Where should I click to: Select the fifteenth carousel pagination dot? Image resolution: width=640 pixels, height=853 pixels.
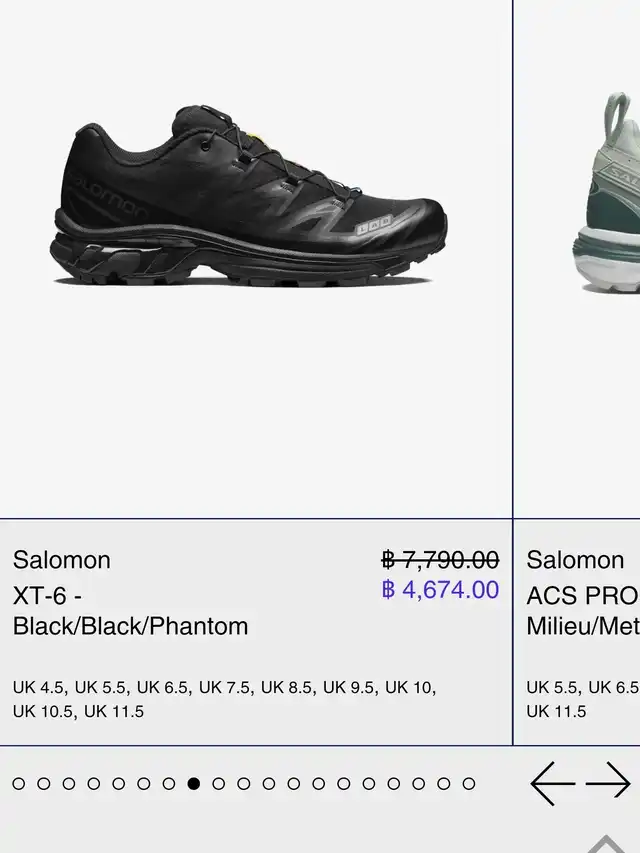(x=369, y=783)
